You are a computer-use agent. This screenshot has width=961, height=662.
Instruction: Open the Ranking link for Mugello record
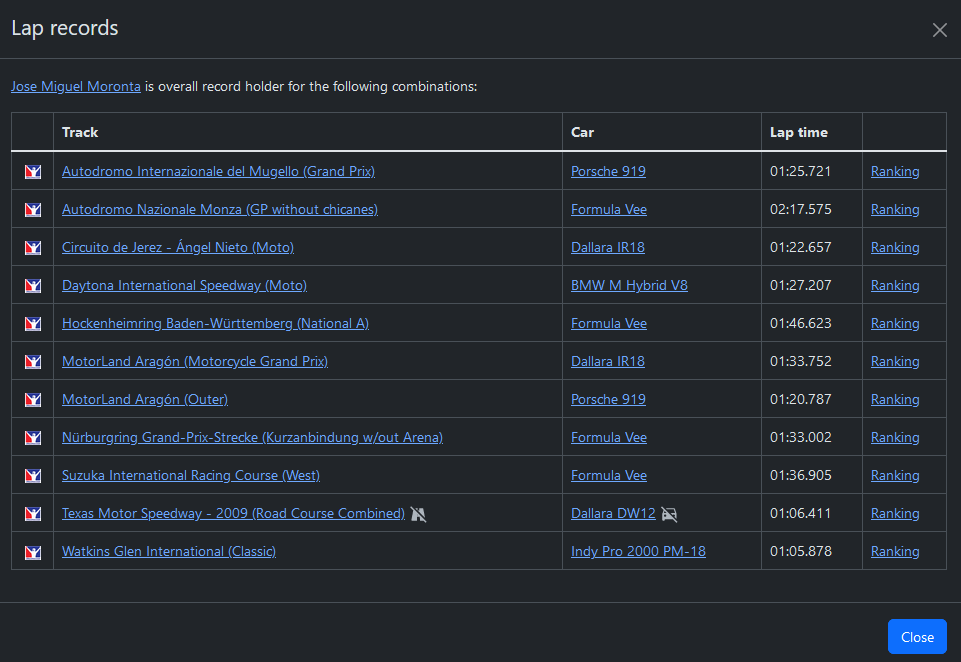[894, 172]
